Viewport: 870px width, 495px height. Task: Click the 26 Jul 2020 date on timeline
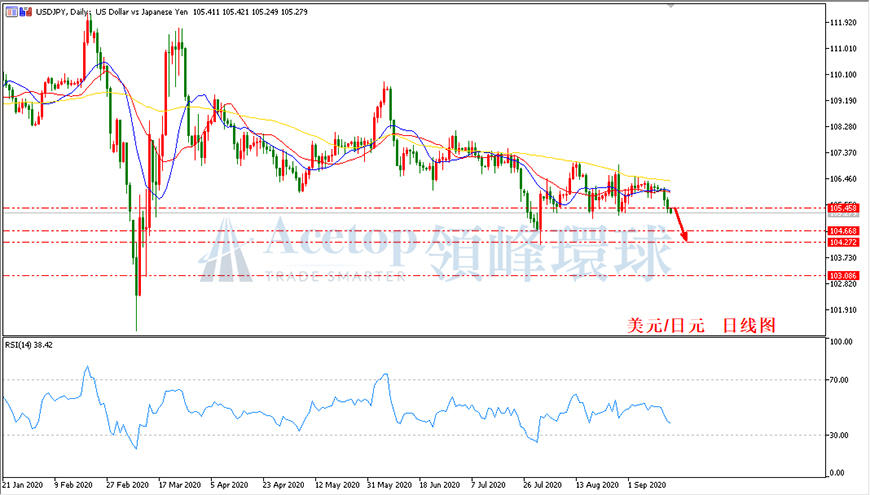544,485
